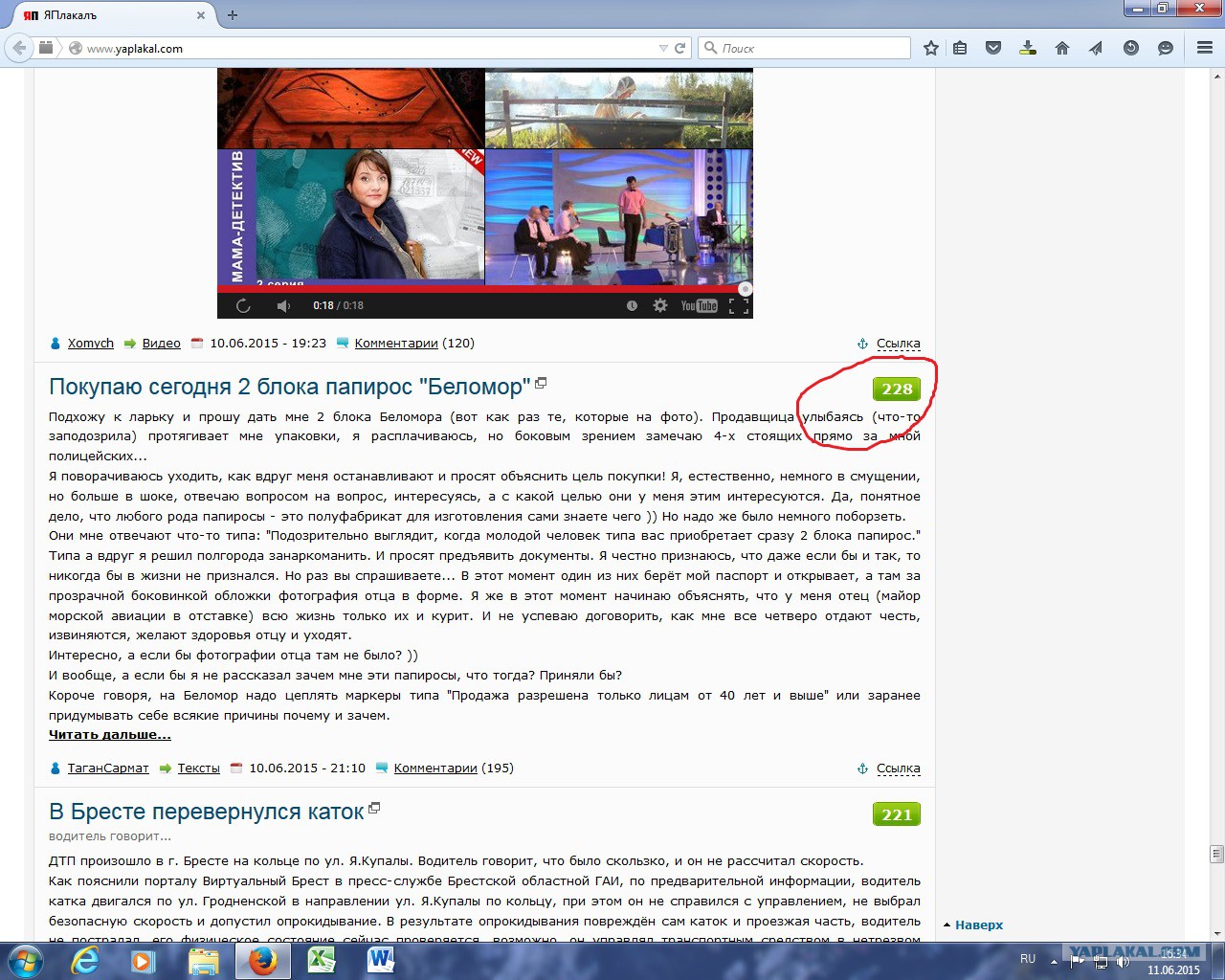Open the Hello chat smiley icon
This screenshot has height=980, width=1225.
(x=1166, y=48)
